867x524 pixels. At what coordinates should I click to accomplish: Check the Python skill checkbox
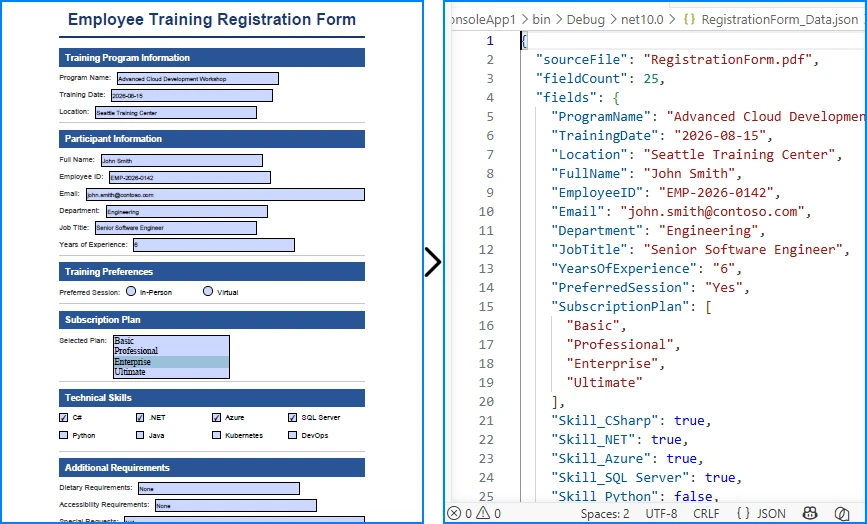pos(64,435)
